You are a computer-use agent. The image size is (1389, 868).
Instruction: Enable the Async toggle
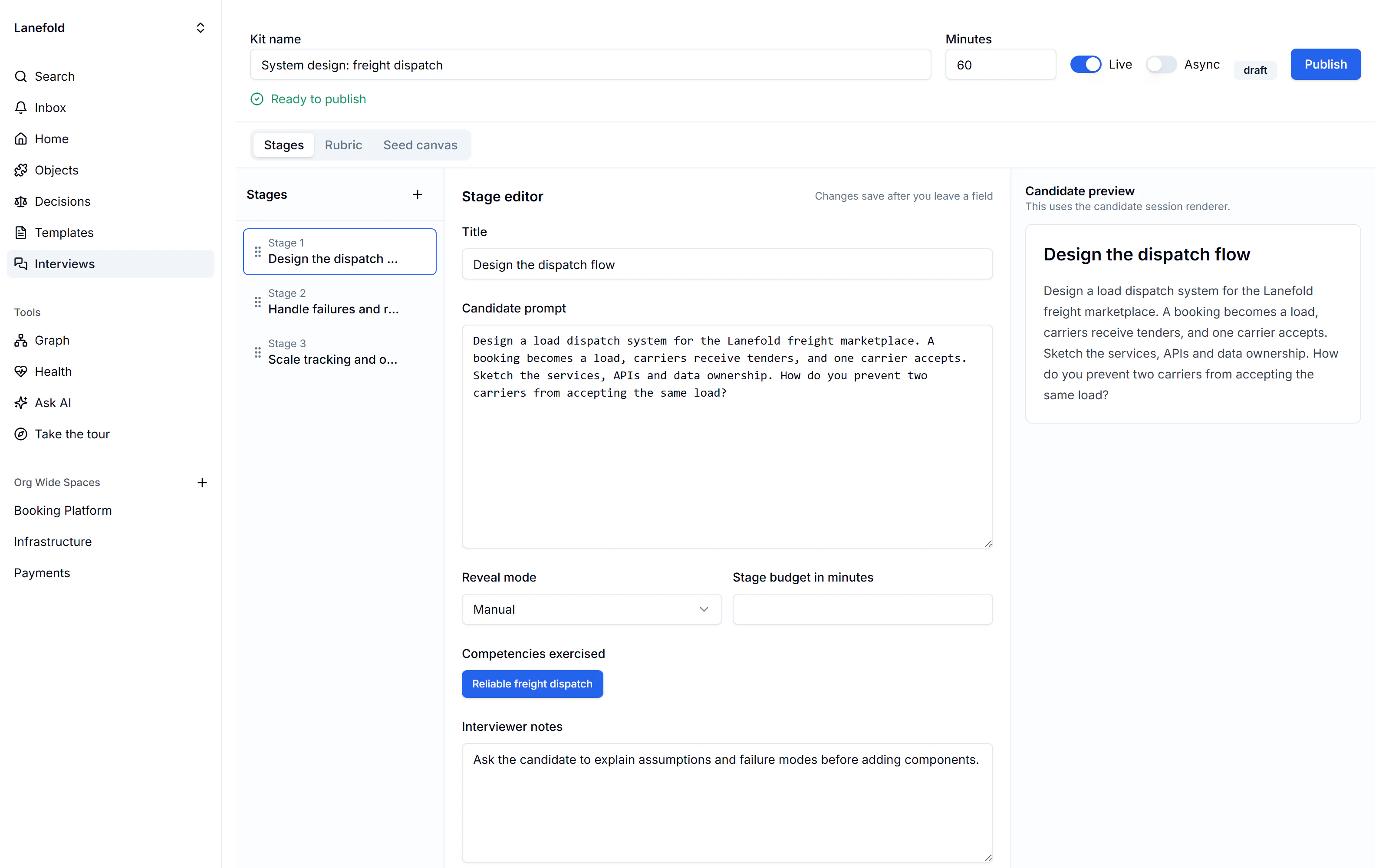[1161, 64]
